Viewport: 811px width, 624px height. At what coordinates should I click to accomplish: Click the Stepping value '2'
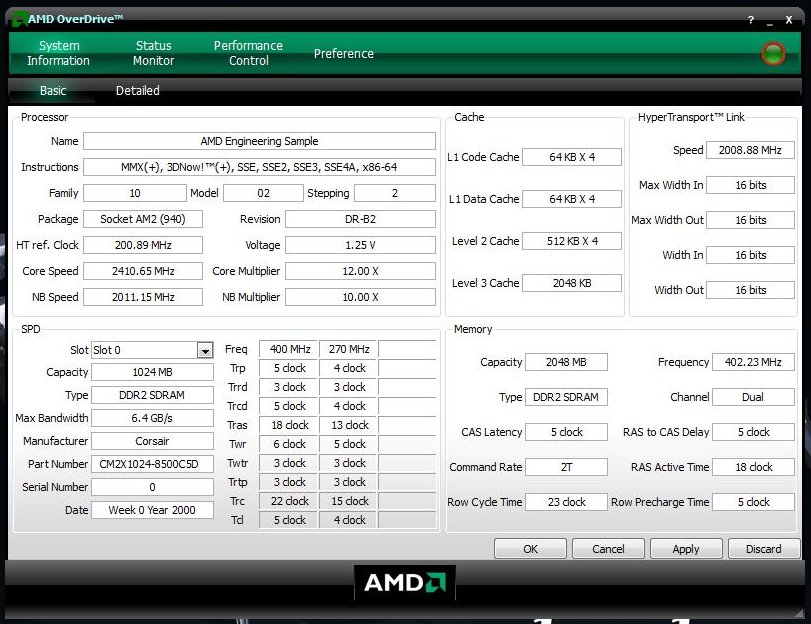tap(395, 193)
